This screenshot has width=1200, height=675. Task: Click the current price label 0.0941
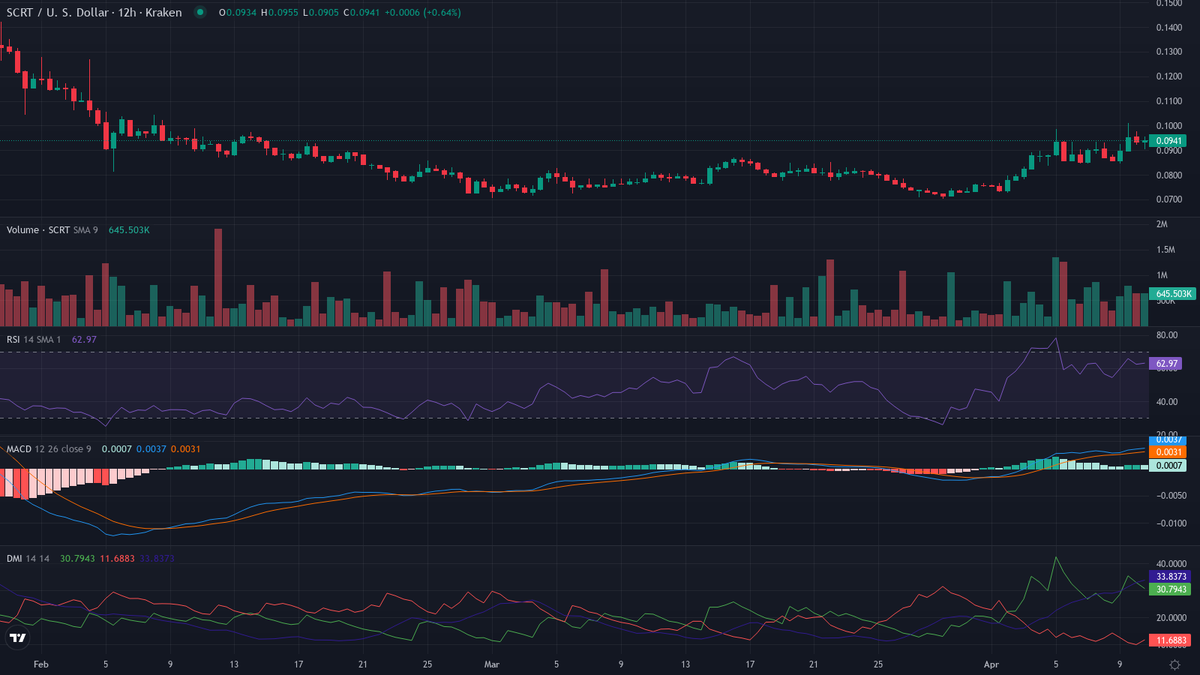[1168, 141]
